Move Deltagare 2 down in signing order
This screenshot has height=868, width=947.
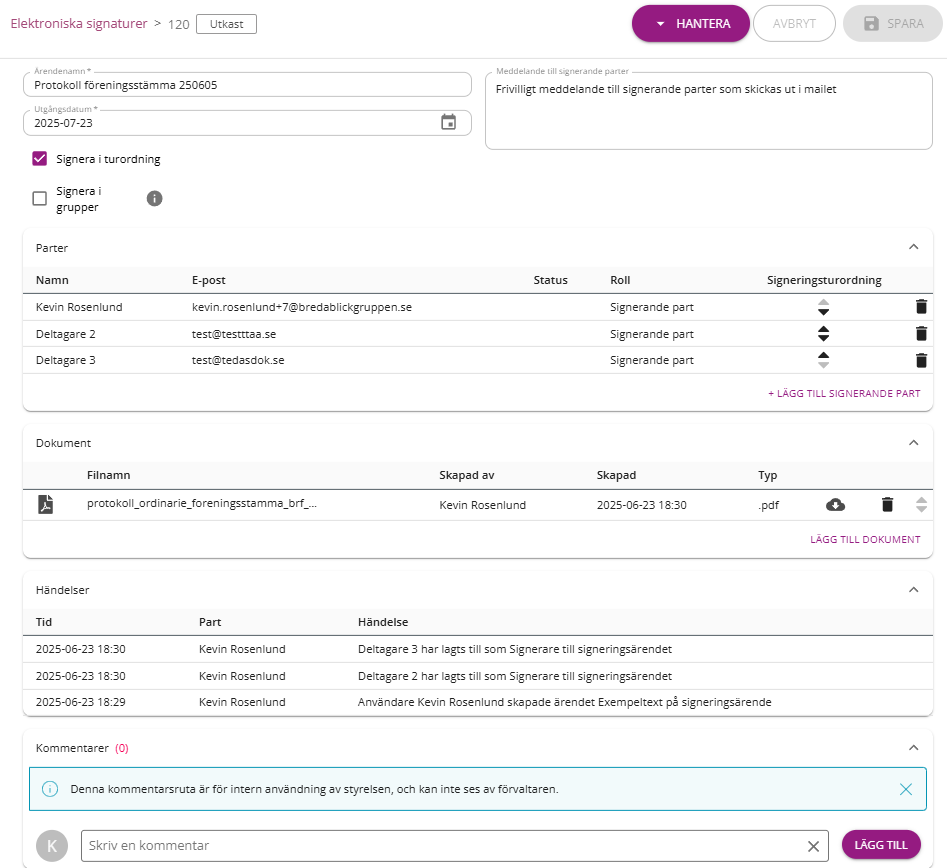(823, 338)
